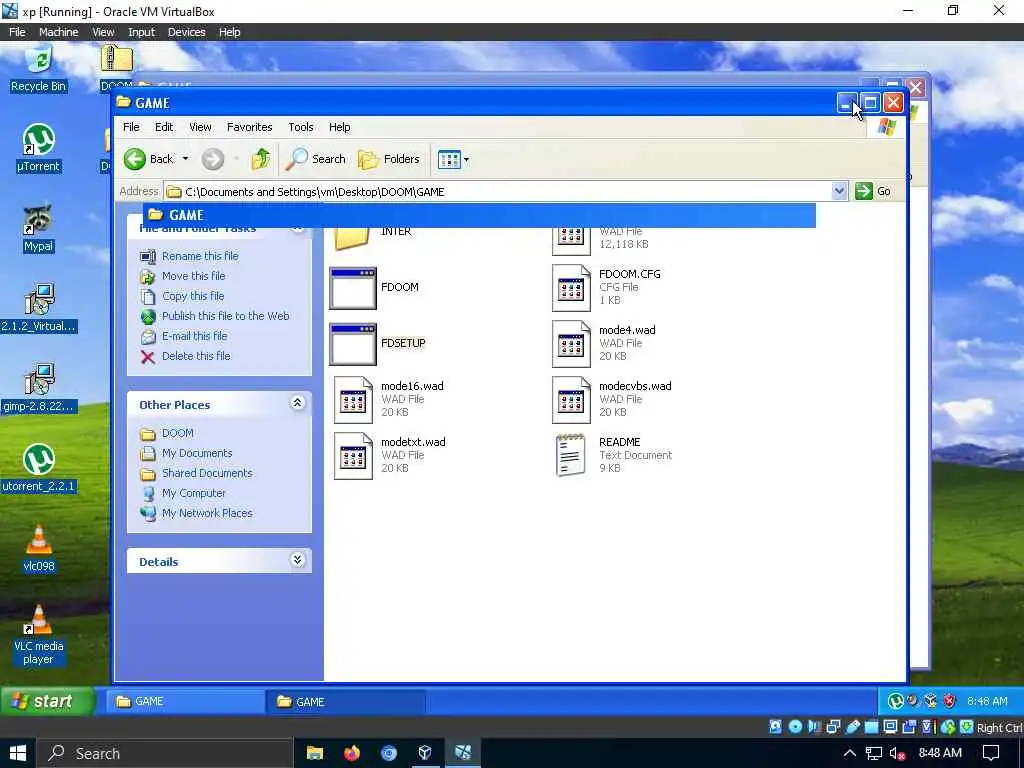The height and width of the screenshot is (768, 1024).
Task: Open Shared Documents in Other Places
Action: pyautogui.click(x=207, y=473)
